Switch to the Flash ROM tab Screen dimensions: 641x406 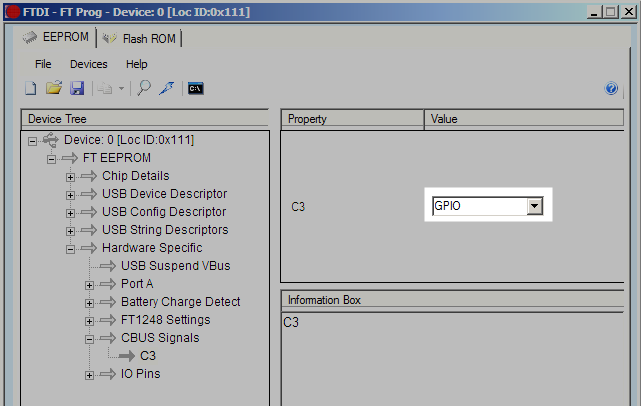tap(139, 38)
